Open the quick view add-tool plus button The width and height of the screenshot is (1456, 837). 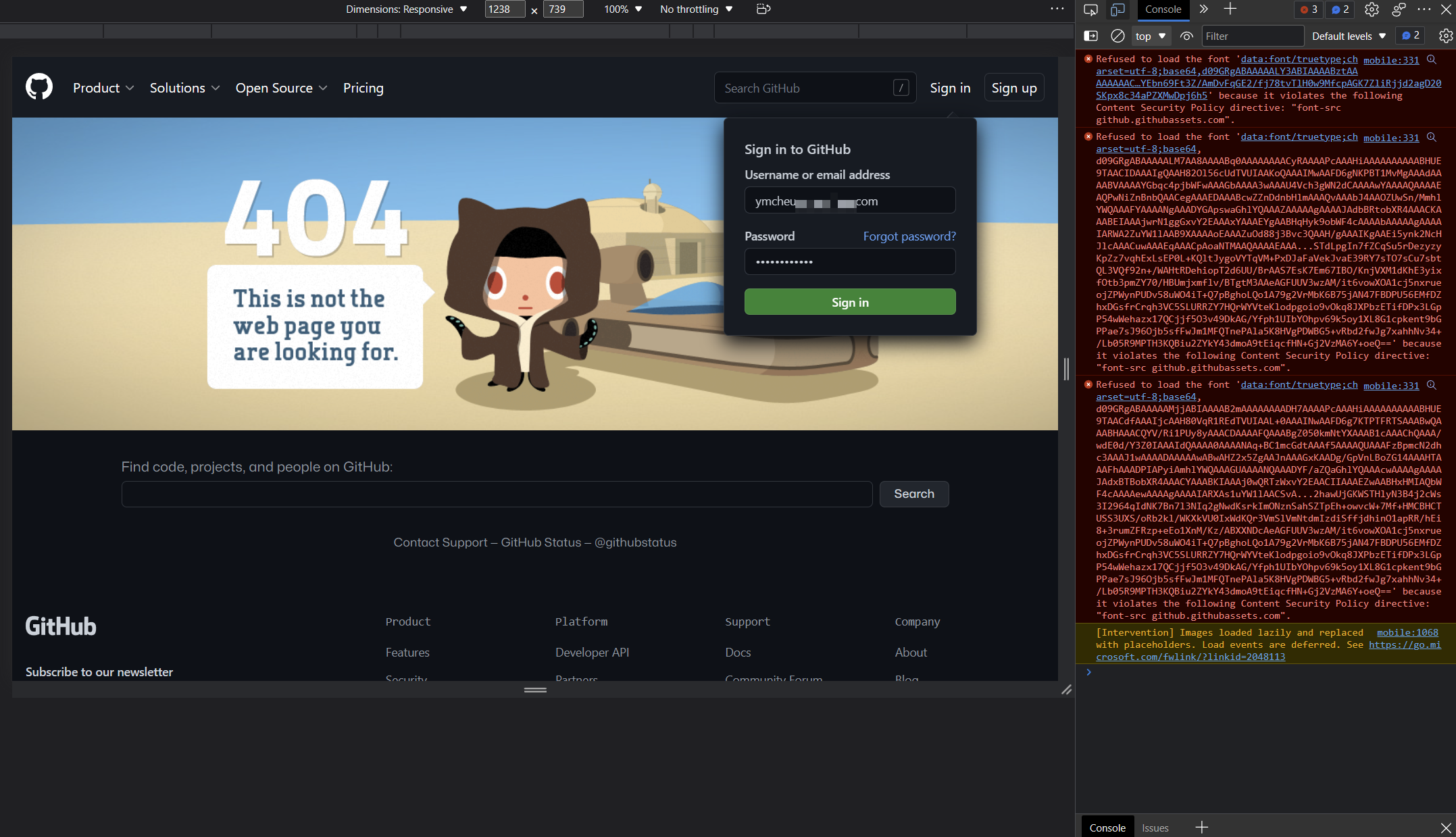tap(1202, 827)
